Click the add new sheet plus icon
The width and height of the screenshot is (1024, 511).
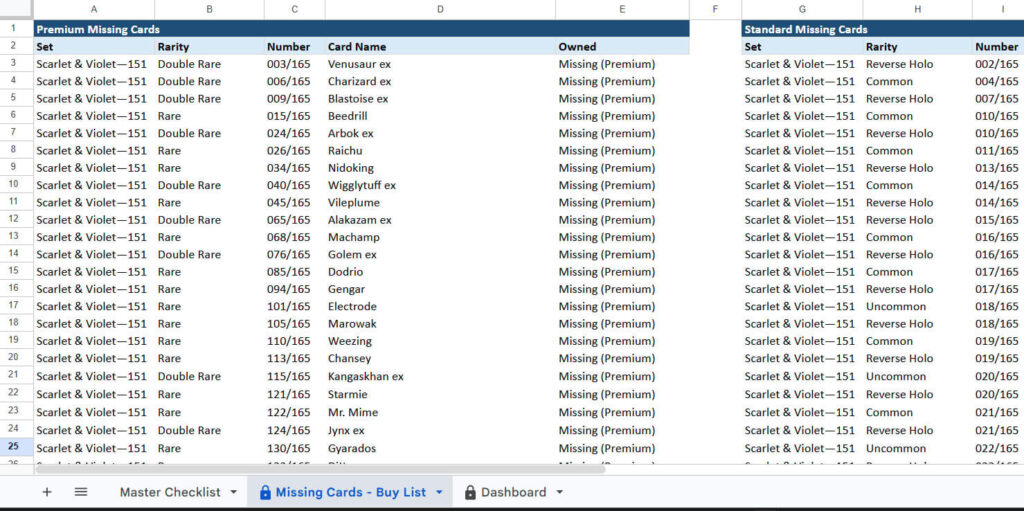point(47,492)
